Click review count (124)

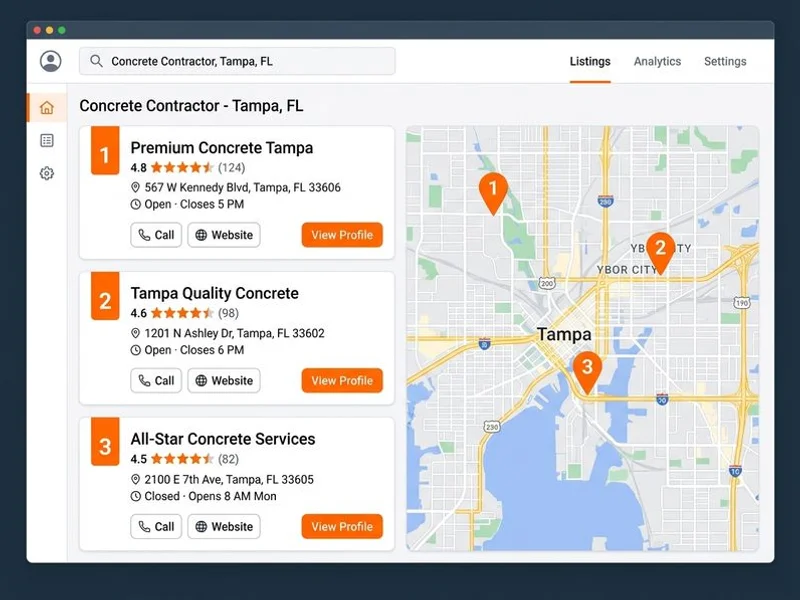click(232, 167)
